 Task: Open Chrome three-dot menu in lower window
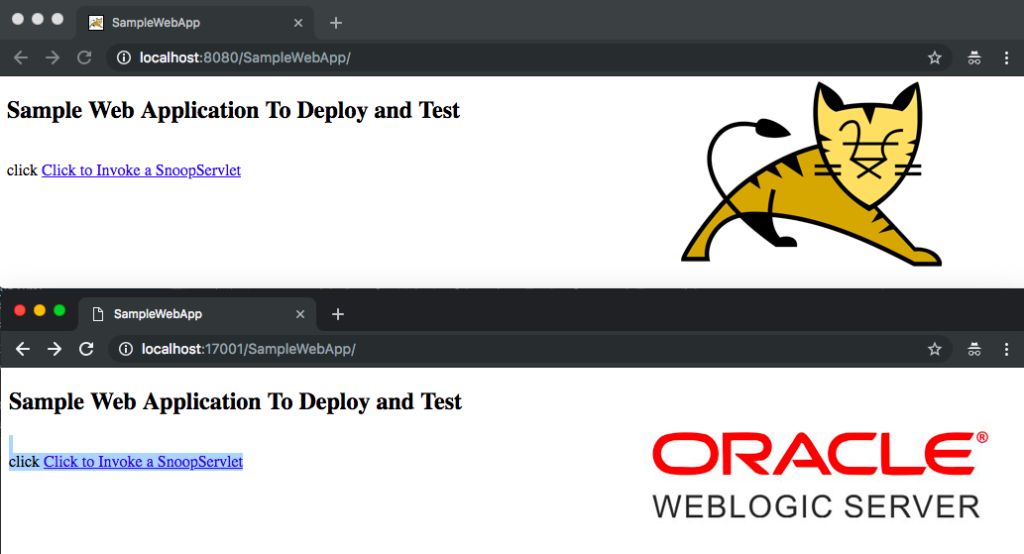(1006, 349)
